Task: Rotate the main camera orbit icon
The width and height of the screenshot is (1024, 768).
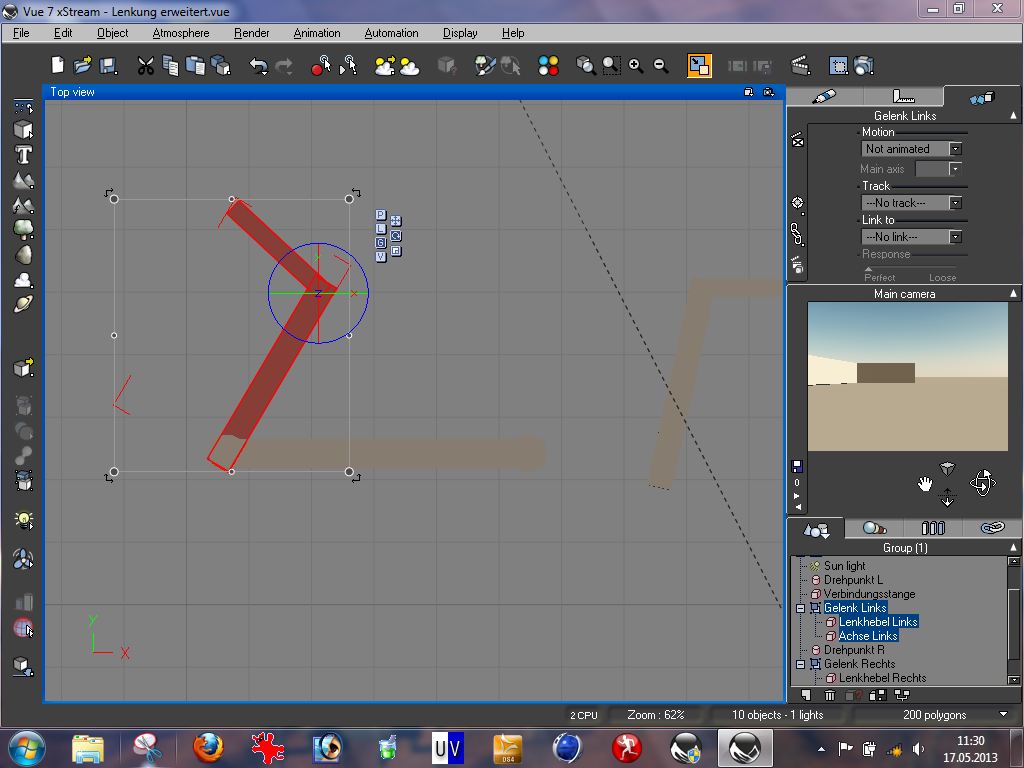Action: pyautogui.click(x=982, y=483)
